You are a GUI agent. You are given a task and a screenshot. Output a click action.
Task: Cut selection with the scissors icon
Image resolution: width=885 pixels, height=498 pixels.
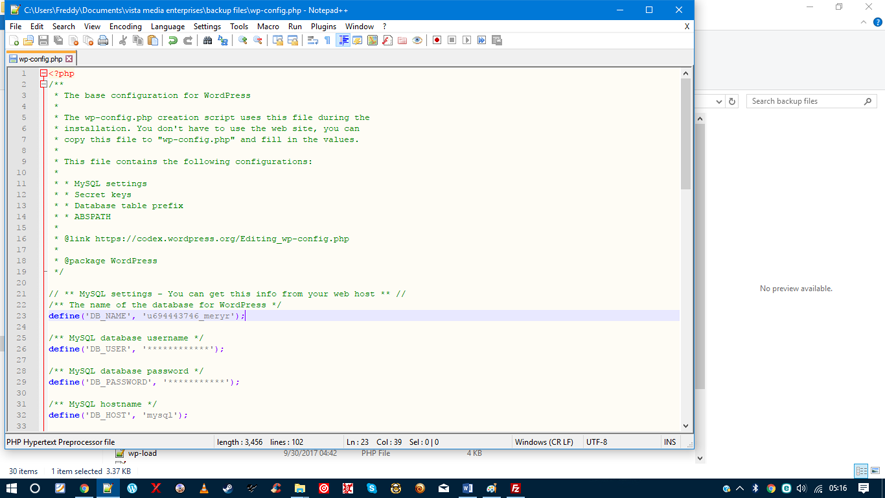(x=122, y=40)
